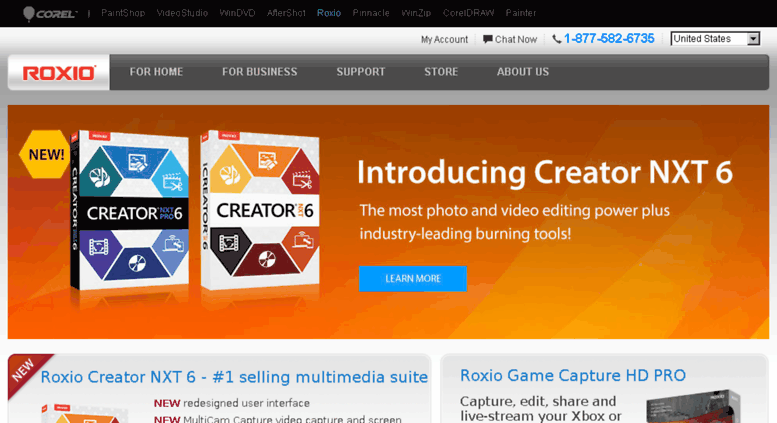
Task: Go to WinDVD in the top bar
Action: tap(237, 13)
